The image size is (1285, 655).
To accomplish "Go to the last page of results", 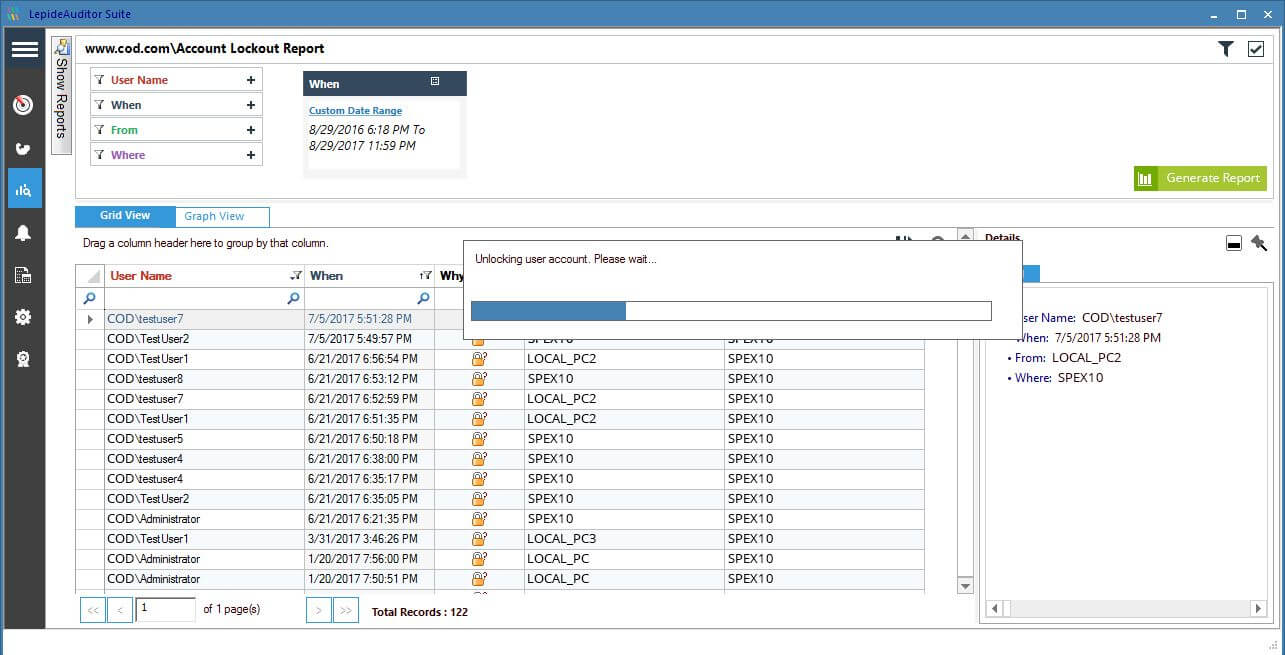I will click(346, 609).
